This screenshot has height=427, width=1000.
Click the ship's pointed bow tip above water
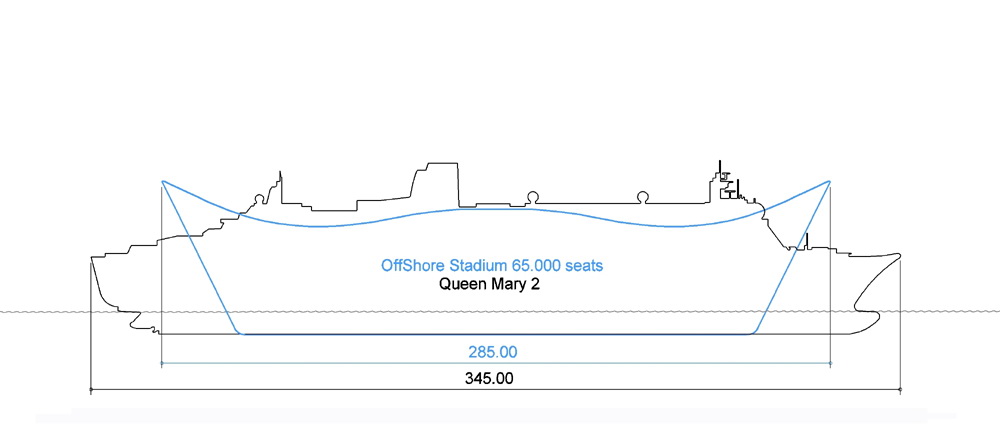[898, 256]
